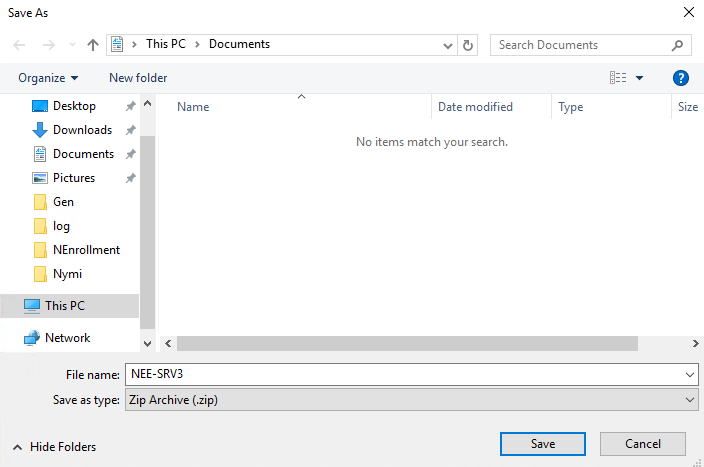Click the search magnifier icon
Viewport: 704px width, 467px height.
(677, 45)
